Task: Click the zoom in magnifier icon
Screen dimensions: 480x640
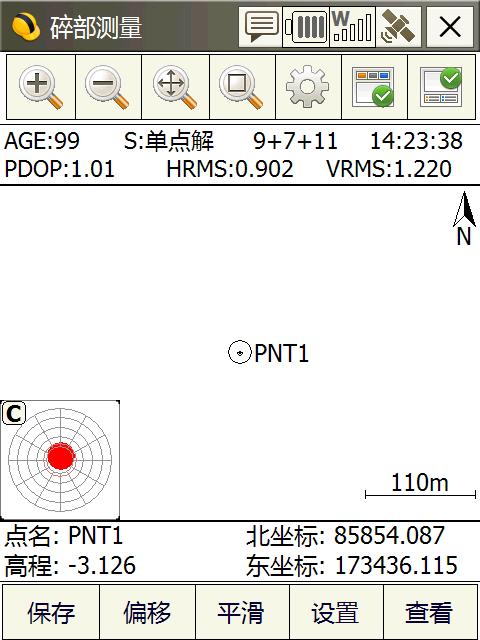Action: click(41, 87)
